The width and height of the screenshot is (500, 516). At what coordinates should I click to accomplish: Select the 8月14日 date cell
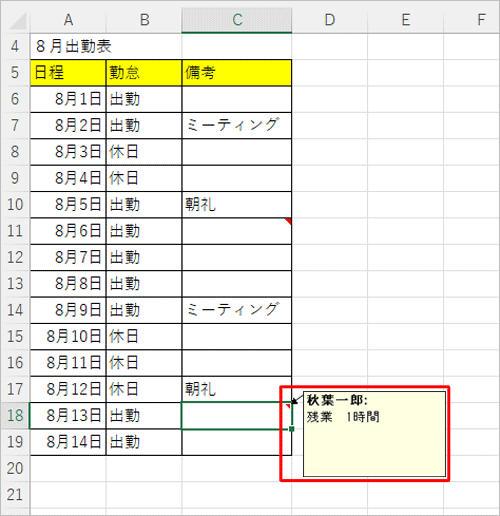68,442
